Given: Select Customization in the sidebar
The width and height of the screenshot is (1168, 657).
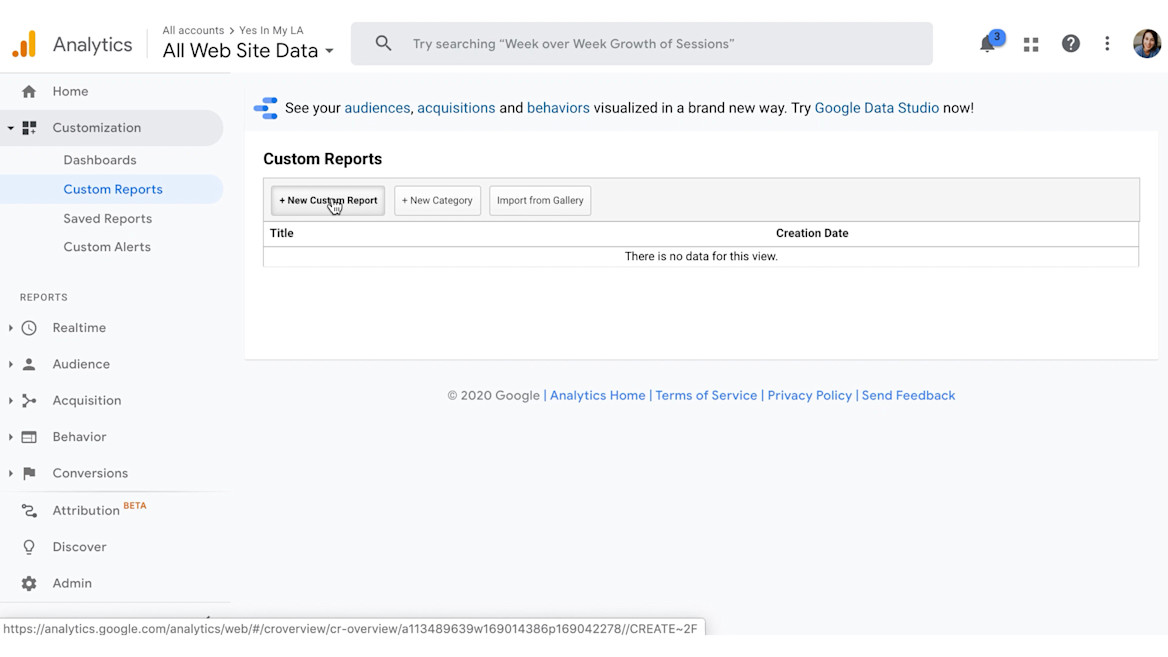Looking at the screenshot, I should click(97, 128).
